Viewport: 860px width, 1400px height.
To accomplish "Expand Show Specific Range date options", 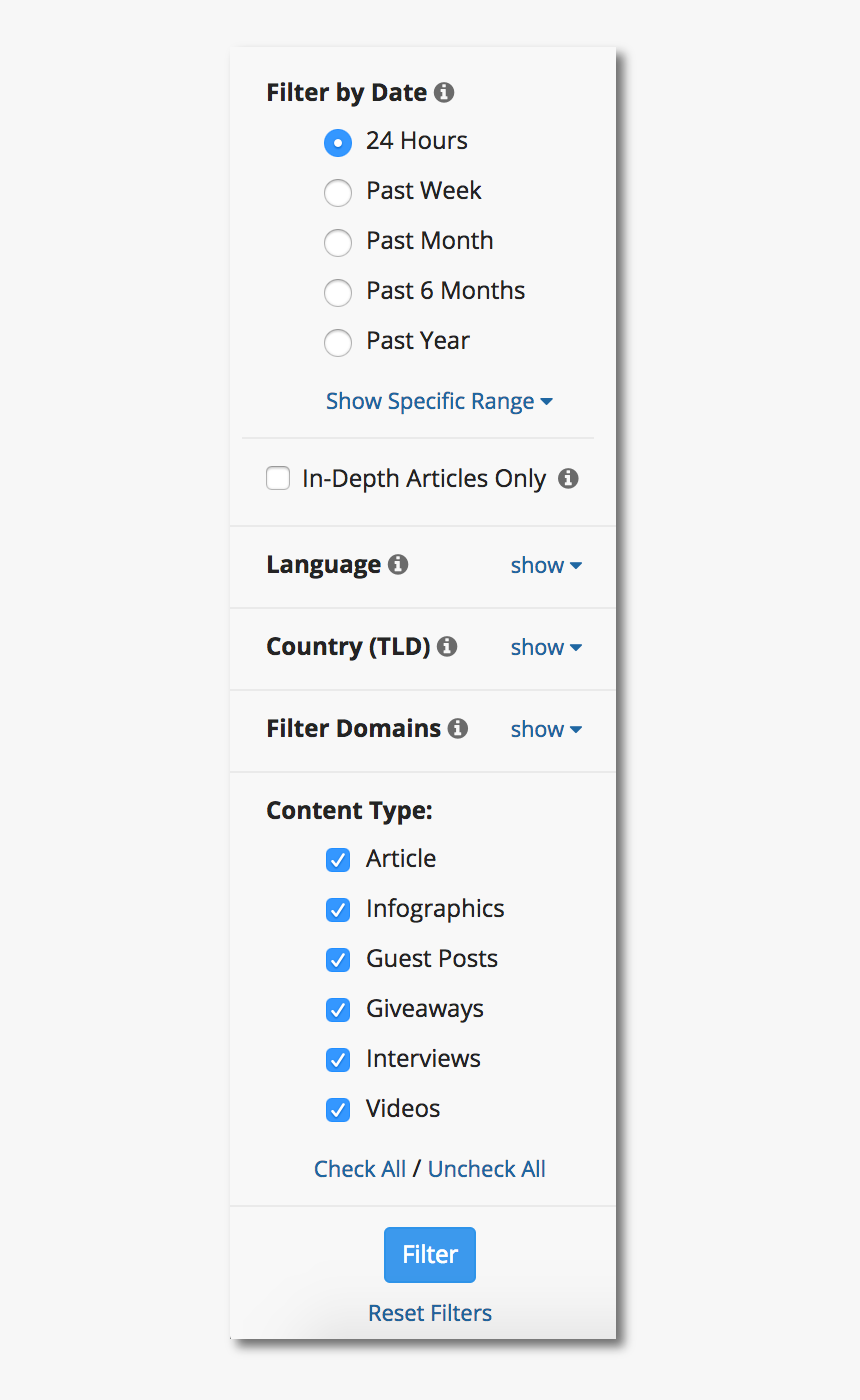I will tap(439, 401).
